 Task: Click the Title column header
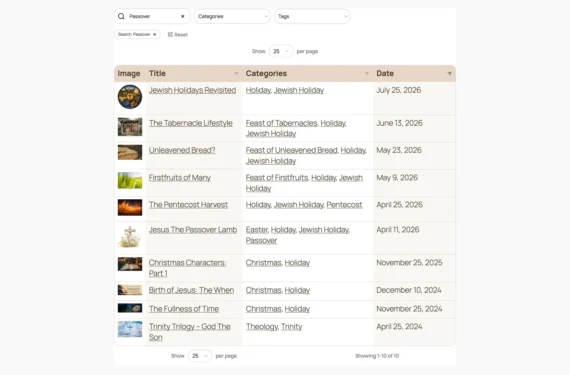click(x=157, y=73)
